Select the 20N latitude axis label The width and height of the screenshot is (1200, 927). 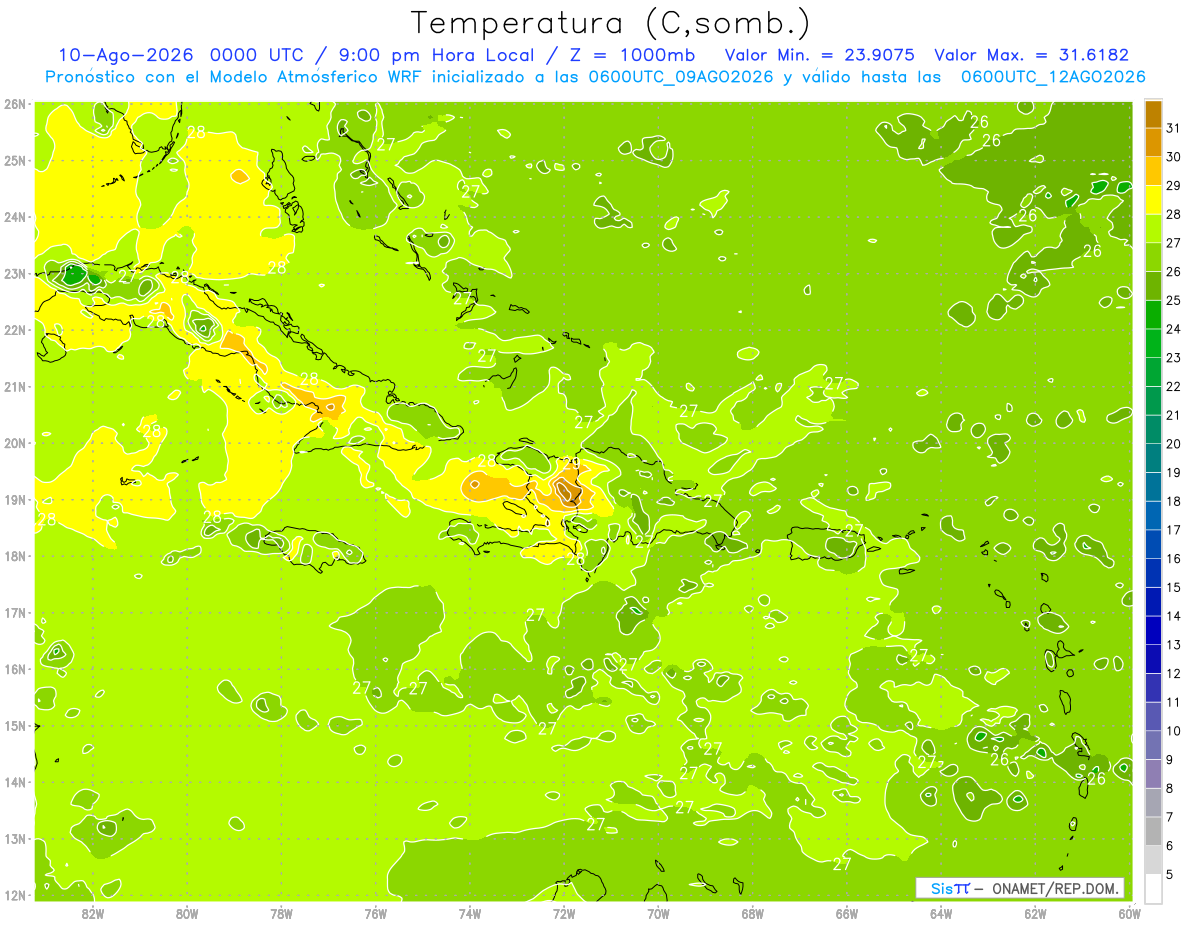click(14, 443)
